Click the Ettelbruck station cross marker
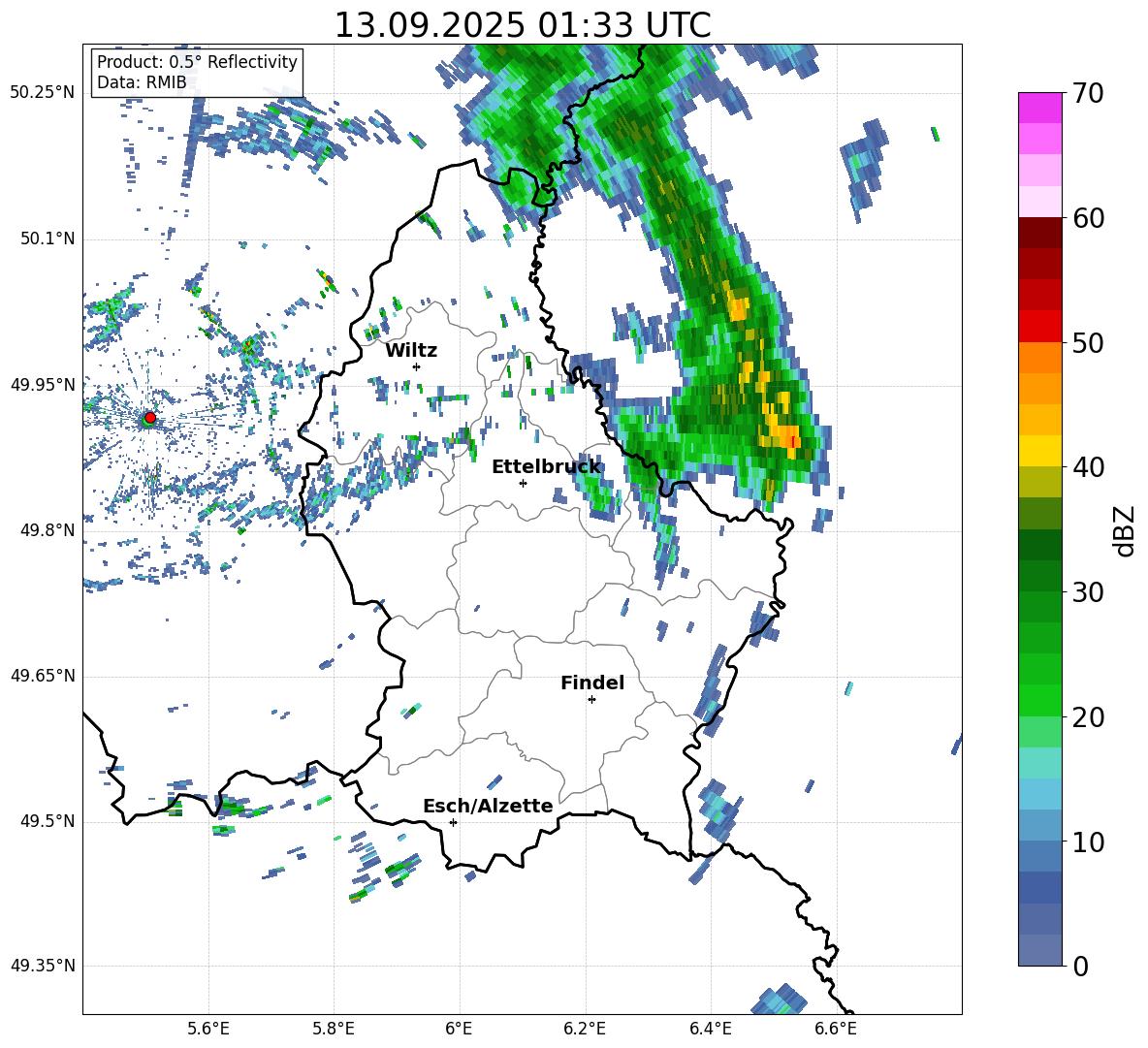This screenshot has width=1148, height=1048. (523, 483)
